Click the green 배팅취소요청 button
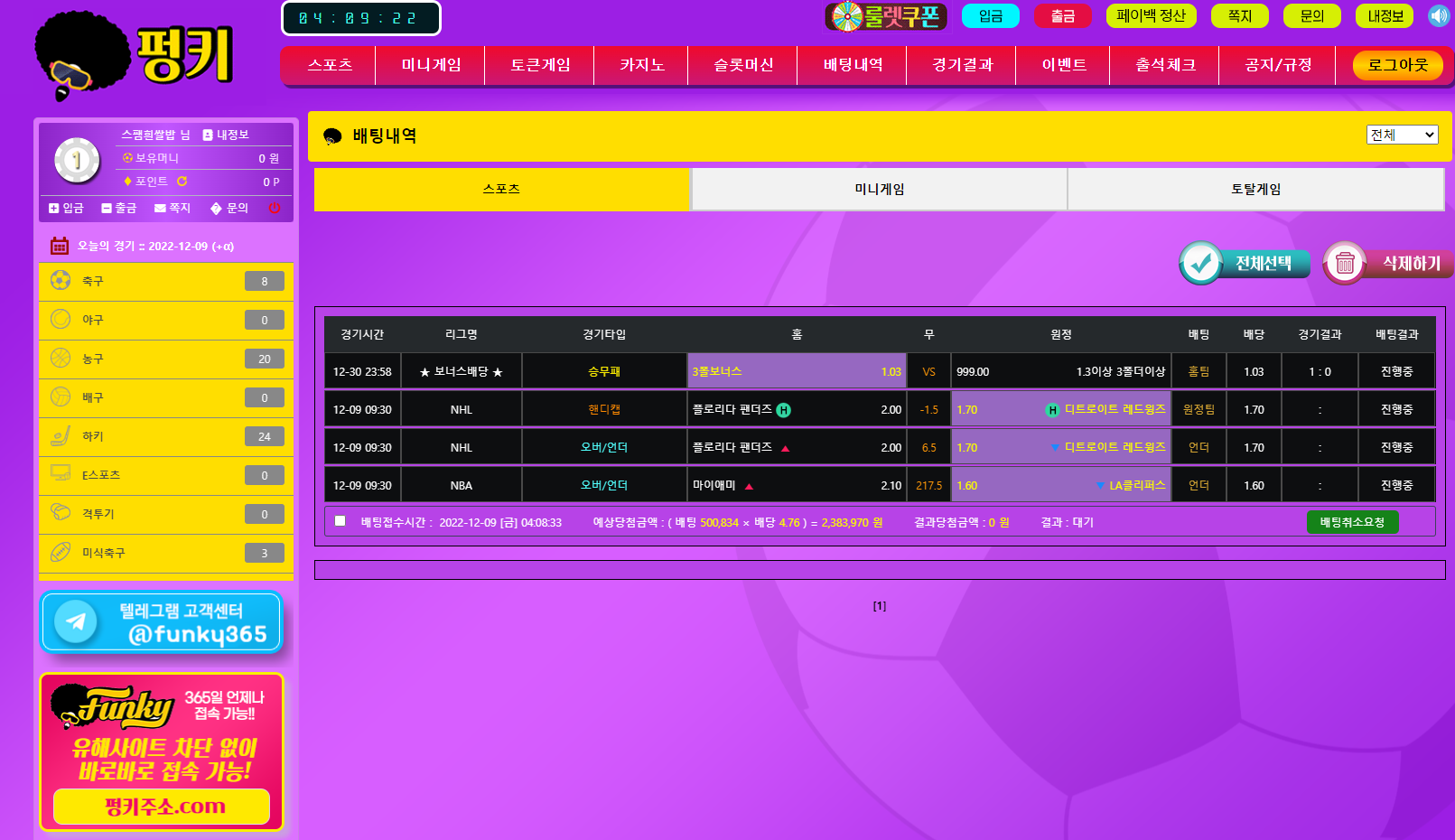The image size is (1455, 840). tap(1352, 522)
